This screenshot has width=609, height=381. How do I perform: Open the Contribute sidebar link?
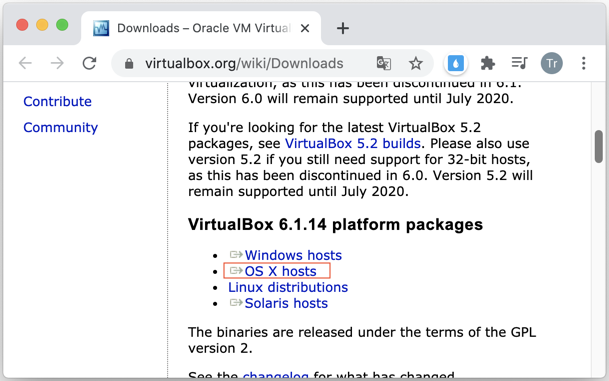coord(57,101)
